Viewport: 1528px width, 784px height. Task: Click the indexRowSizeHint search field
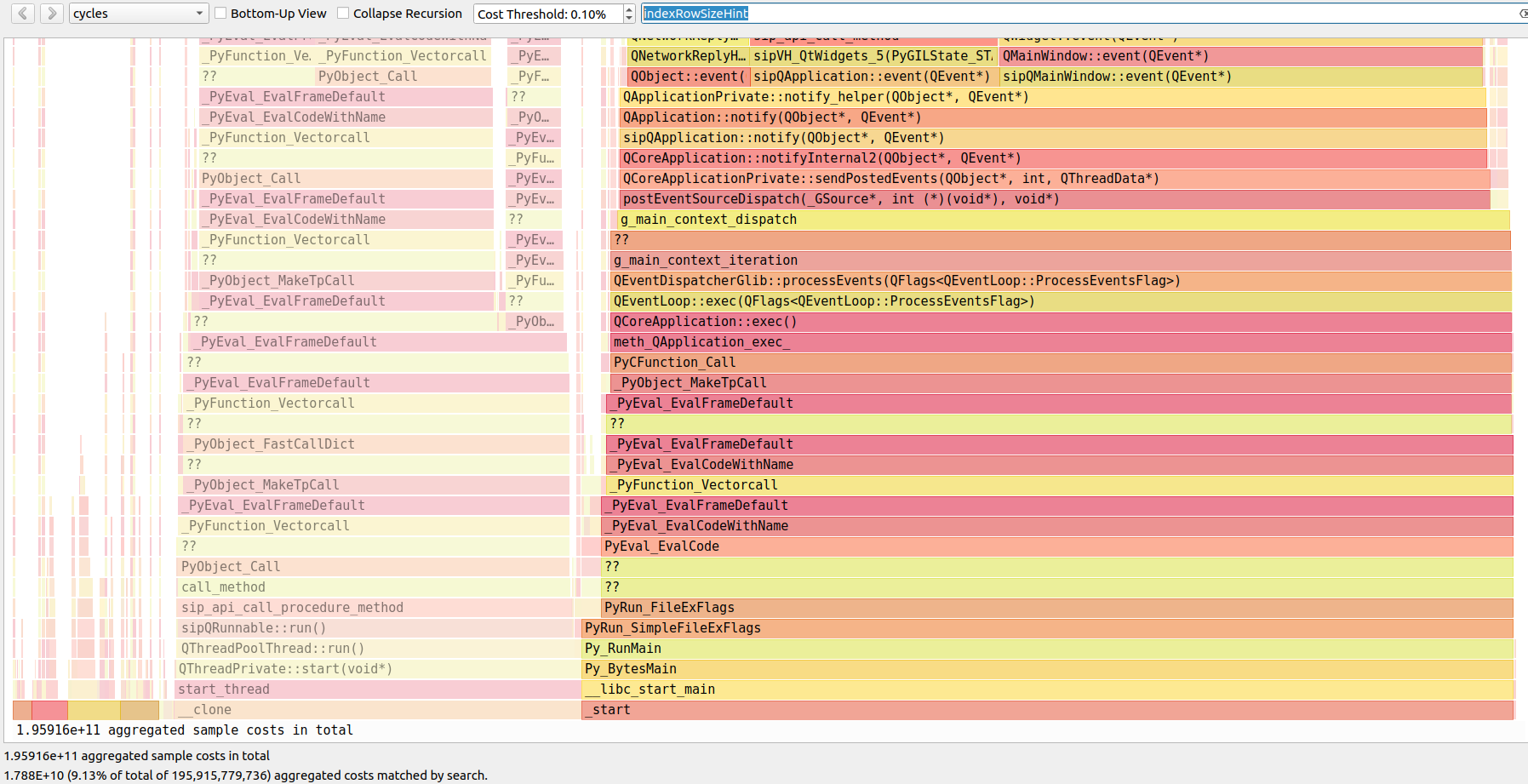1081,13
